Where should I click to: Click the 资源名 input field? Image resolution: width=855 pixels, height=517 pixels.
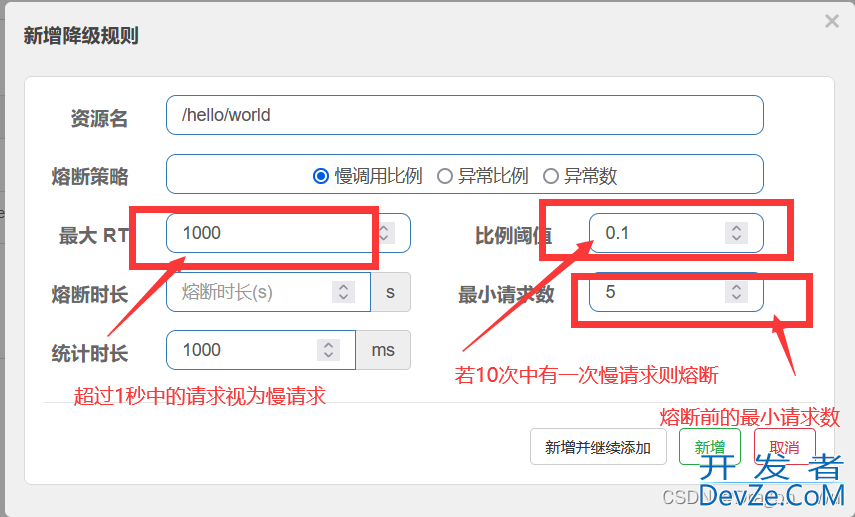[x=465, y=115]
